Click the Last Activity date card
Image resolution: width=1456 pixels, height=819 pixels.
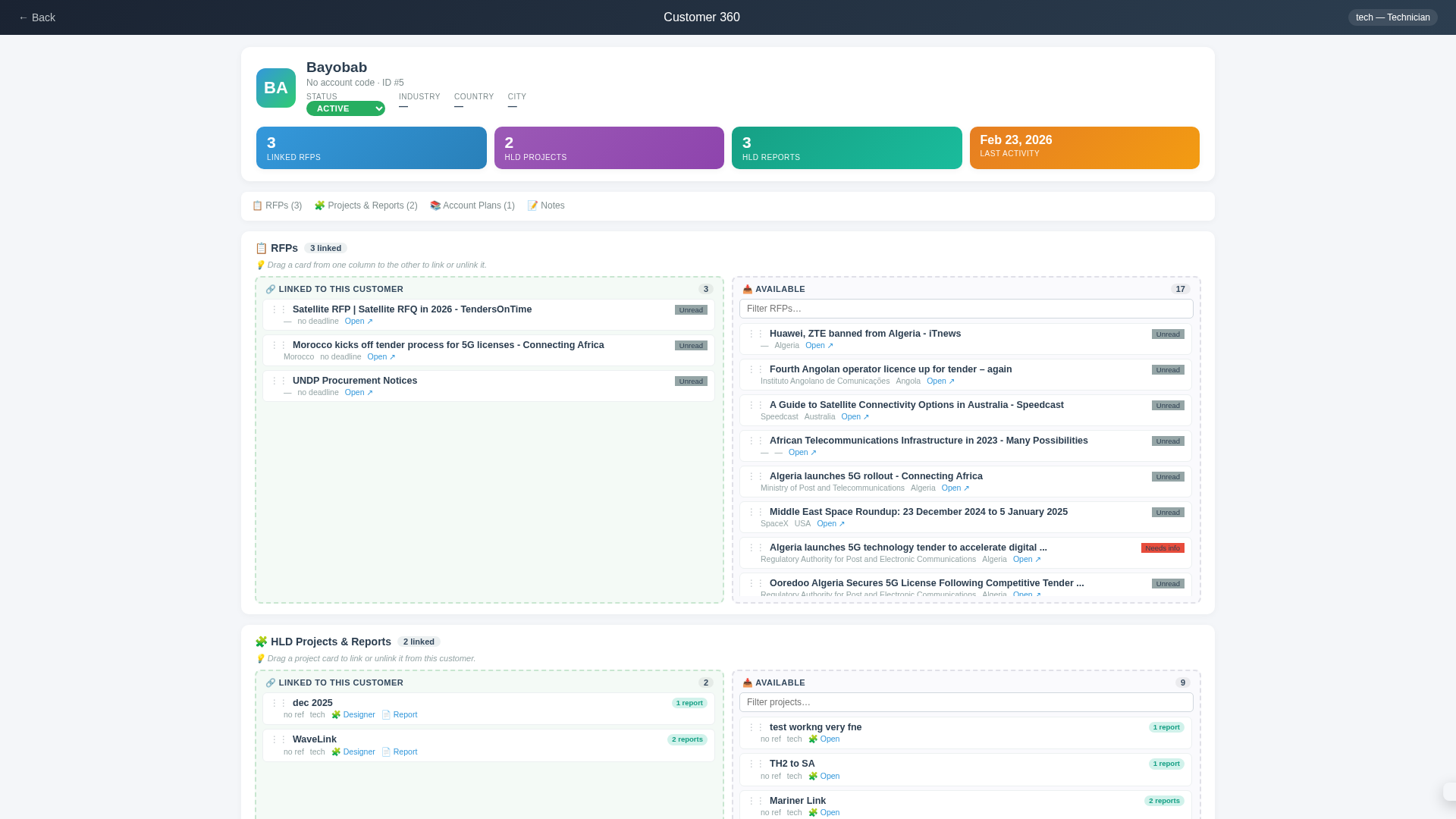coord(1084,148)
